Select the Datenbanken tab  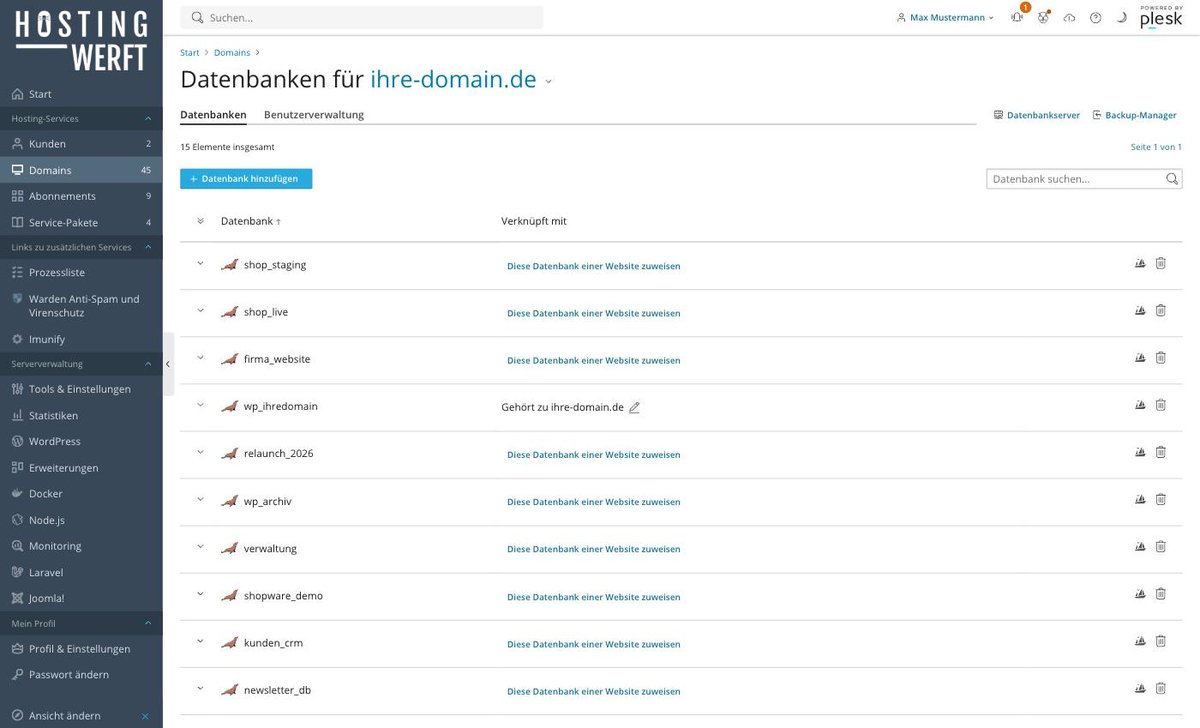pos(213,114)
